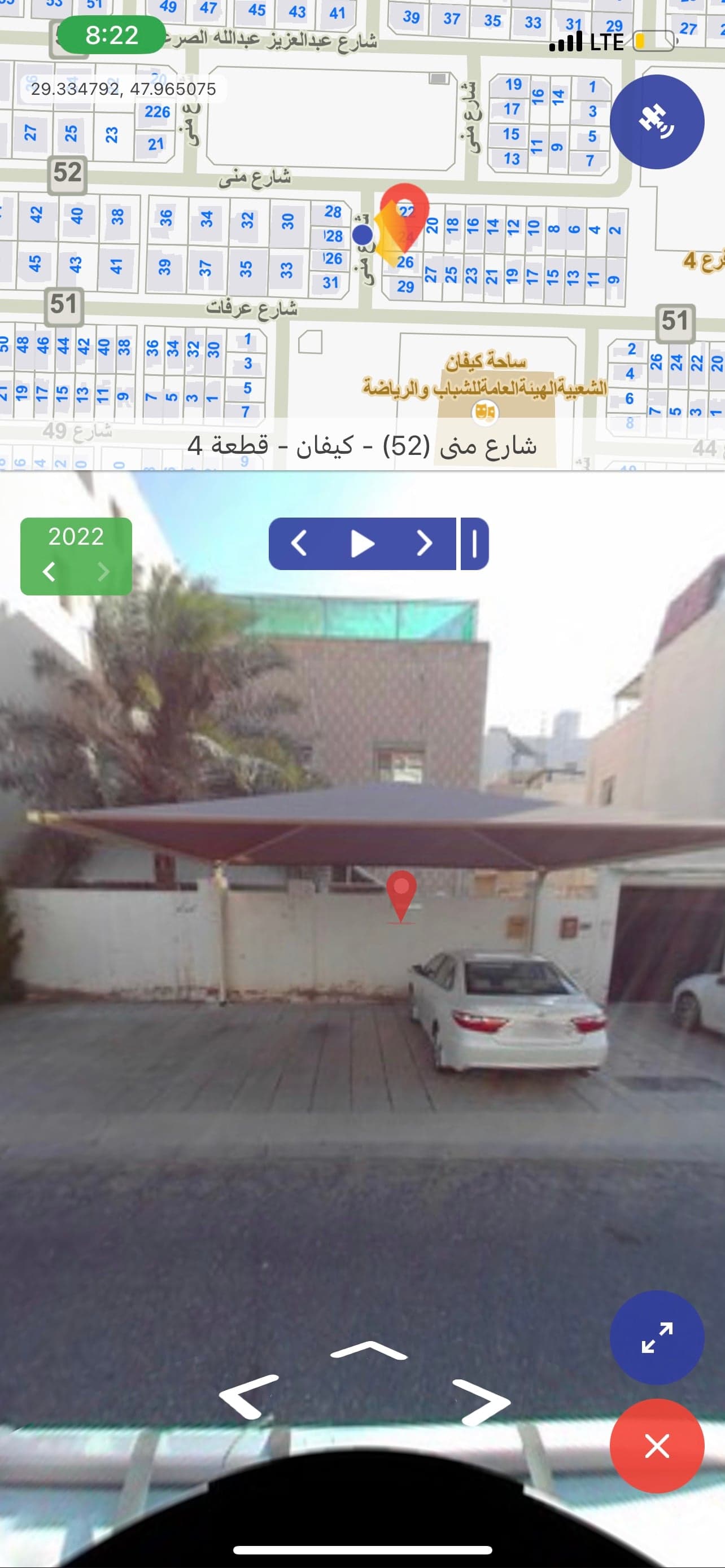The width and height of the screenshot is (725, 1568).
Task: Tap the red marker on the house wall
Action: tap(401, 897)
